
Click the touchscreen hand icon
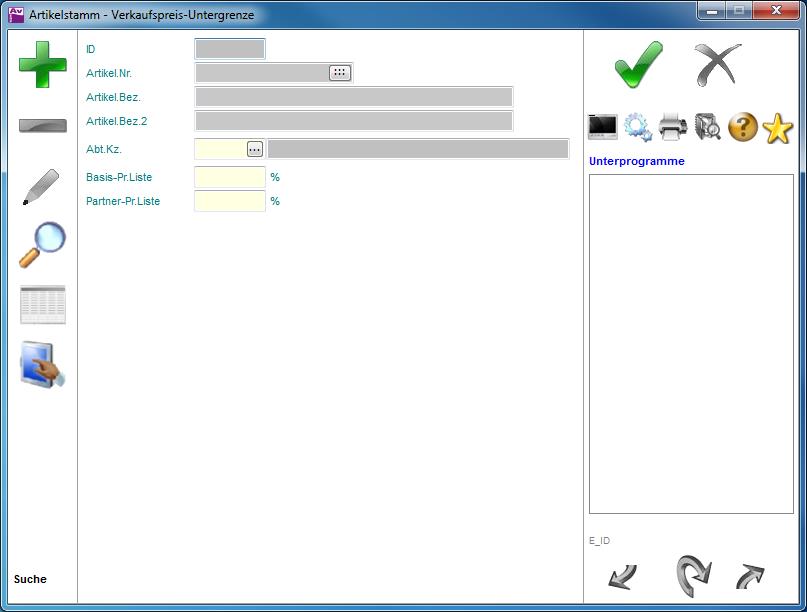pos(42,365)
